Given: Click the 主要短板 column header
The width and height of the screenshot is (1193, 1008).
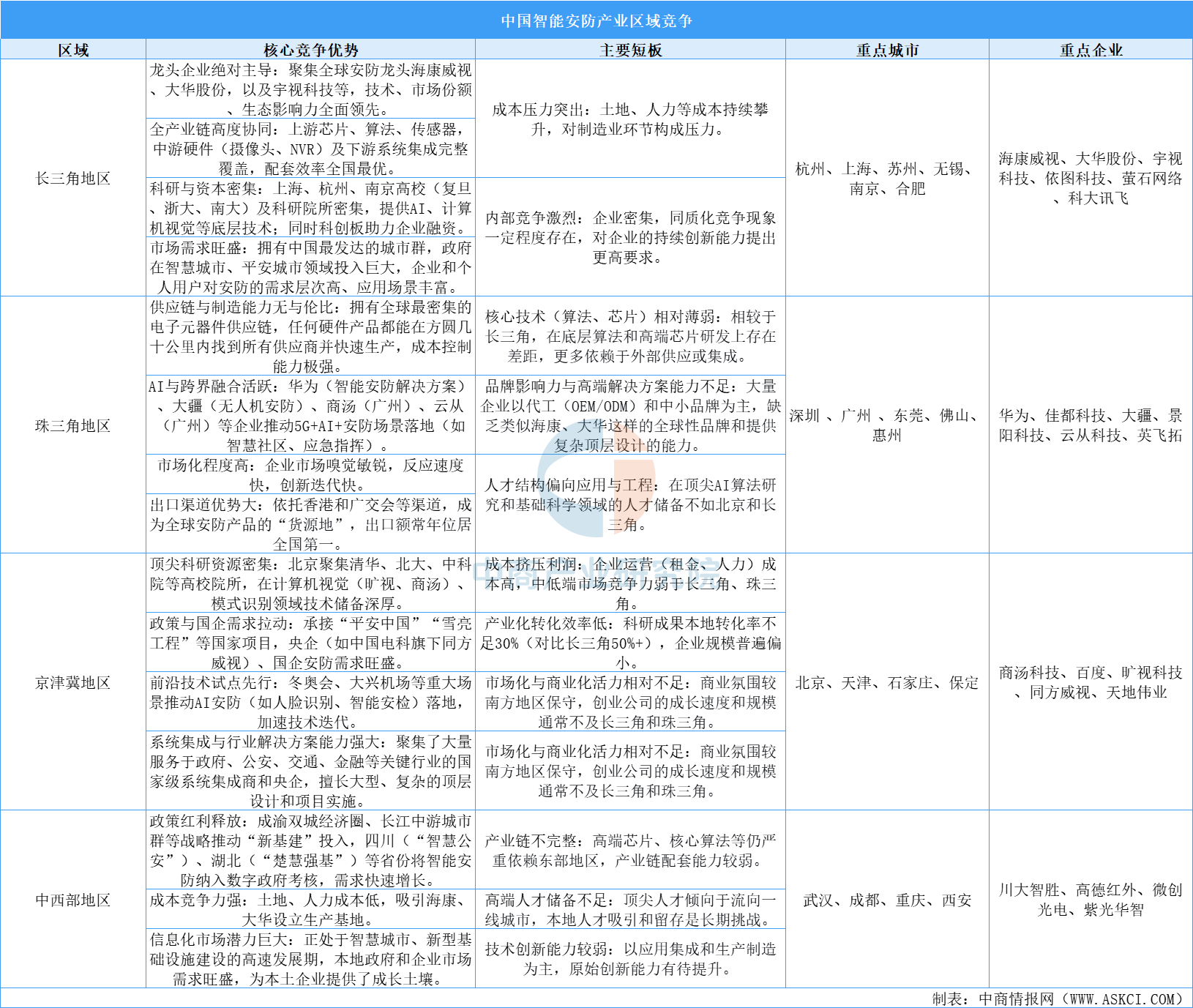Looking at the screenshot, I should pyautogui.click(x=630, y=50).
